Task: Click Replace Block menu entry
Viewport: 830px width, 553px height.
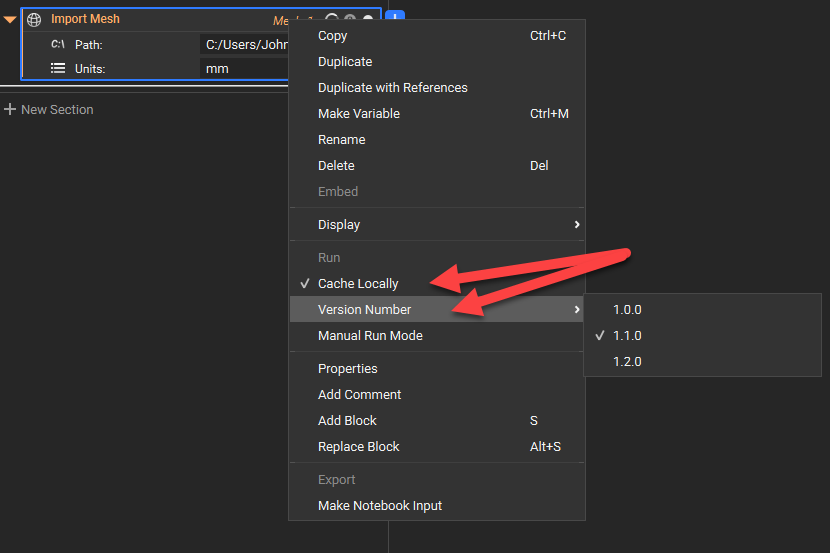Action: (358, 447)
